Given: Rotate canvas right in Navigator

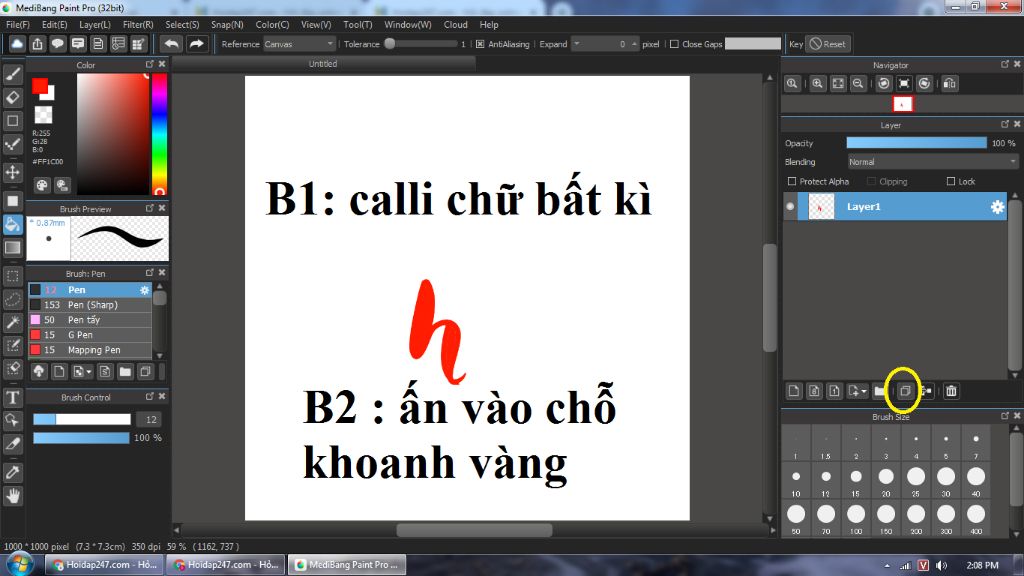Looking at the screenshot, I should 924,84.
